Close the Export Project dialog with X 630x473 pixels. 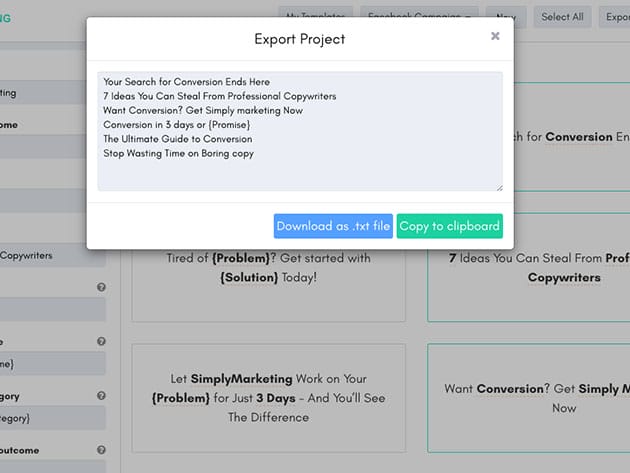point(495,36)
